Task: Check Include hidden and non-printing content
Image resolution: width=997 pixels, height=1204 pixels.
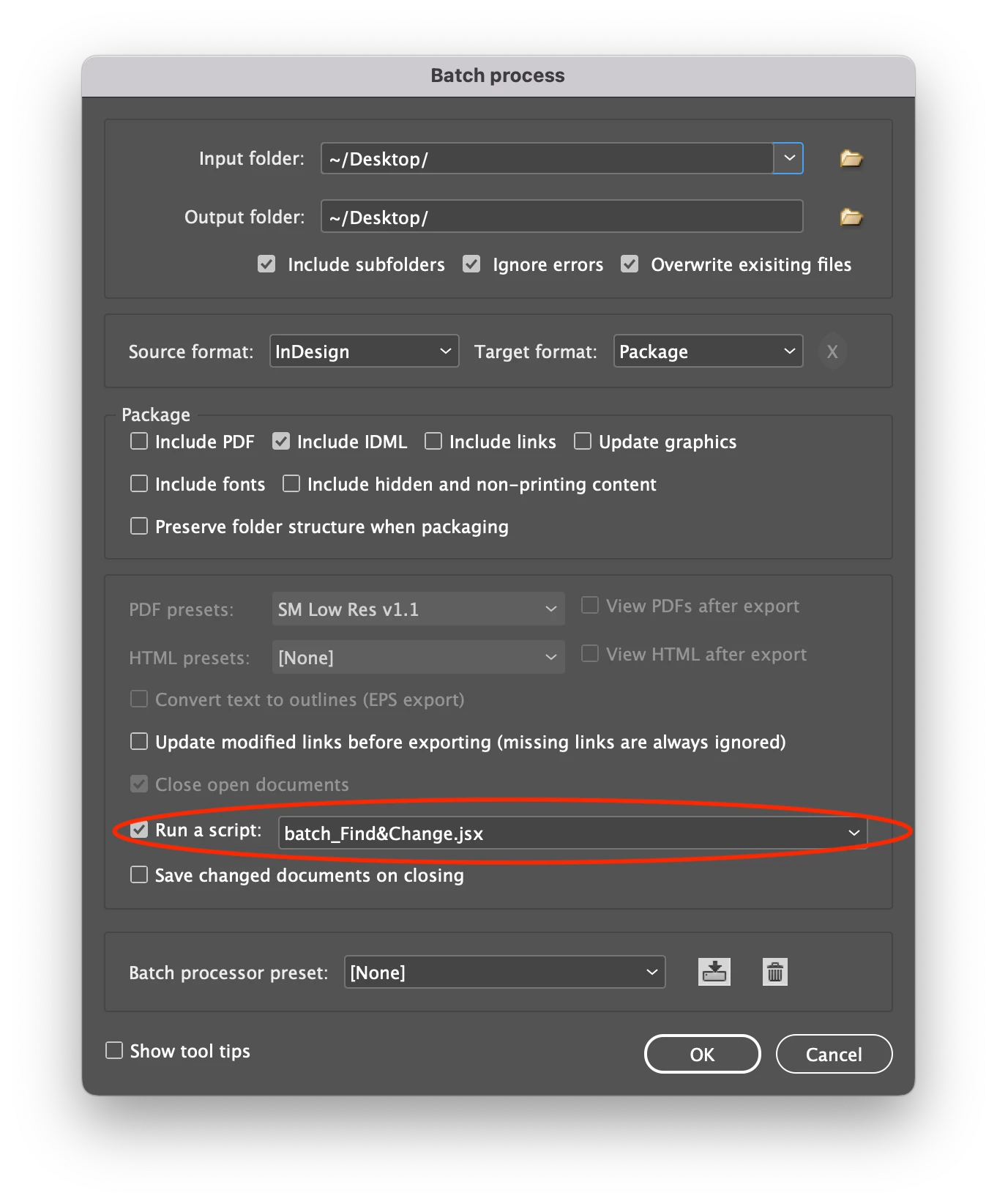Action: (x=291, y=483)
